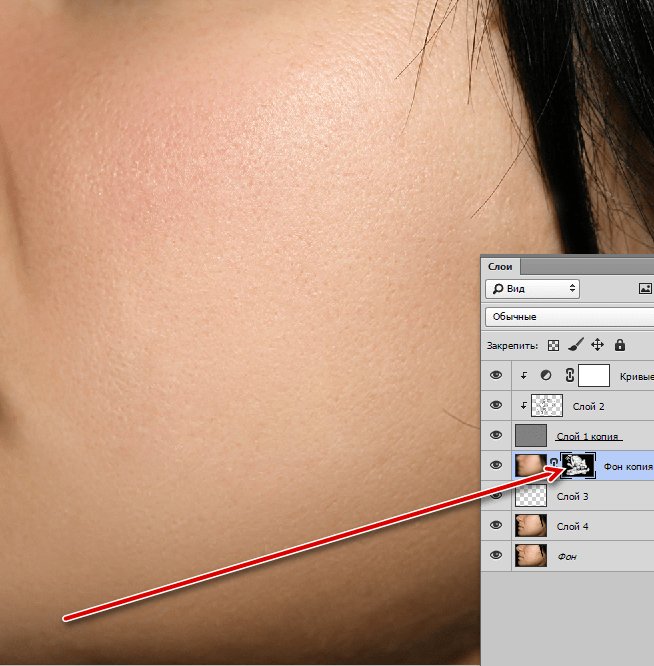
Task: Toggle visibility of Слой 2
Action: tap(496, 405)
